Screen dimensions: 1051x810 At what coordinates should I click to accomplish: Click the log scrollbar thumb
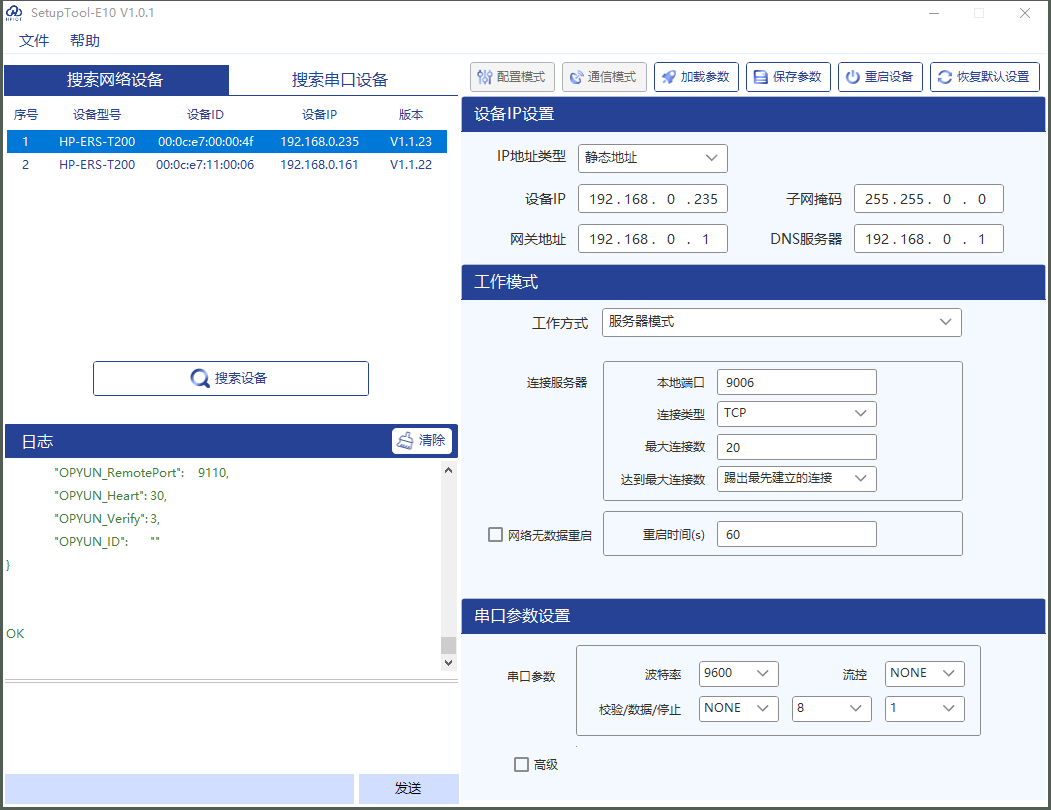[x=448, y=645]
